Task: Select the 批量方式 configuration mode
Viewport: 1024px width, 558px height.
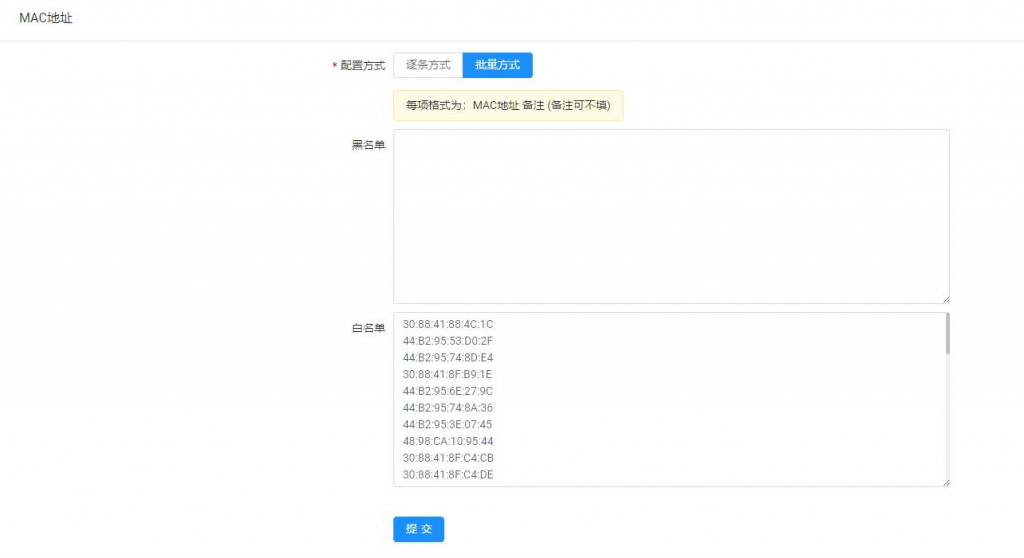Action: [x=497, y=65]
